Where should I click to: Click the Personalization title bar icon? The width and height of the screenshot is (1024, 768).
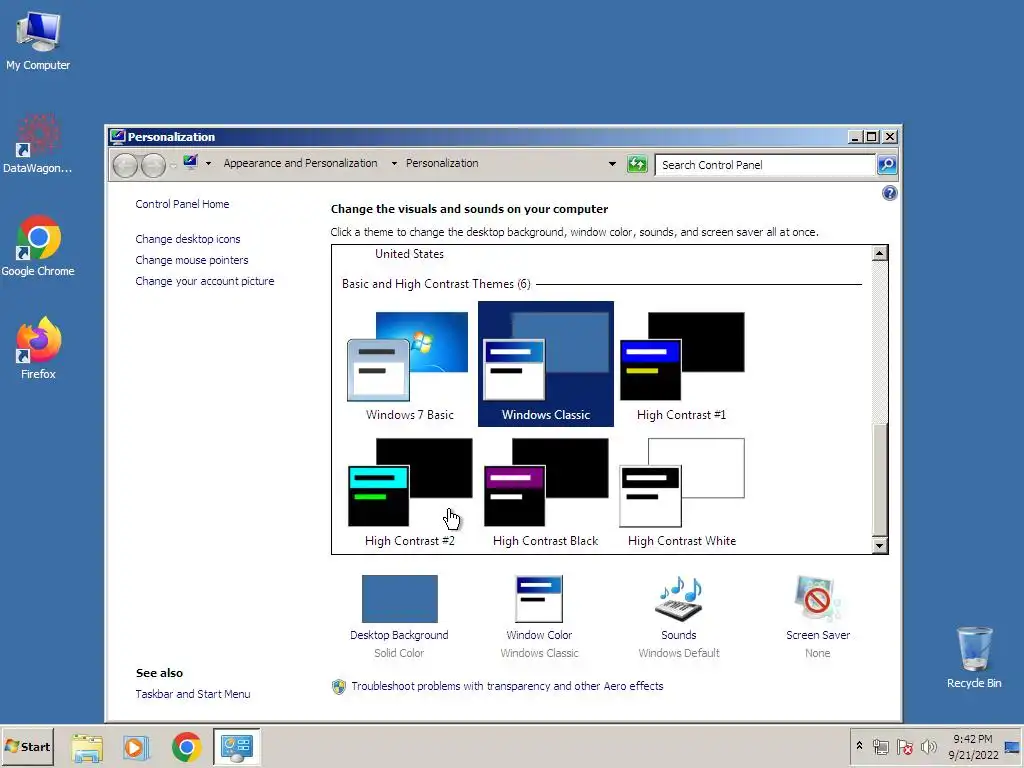(118, 136)
